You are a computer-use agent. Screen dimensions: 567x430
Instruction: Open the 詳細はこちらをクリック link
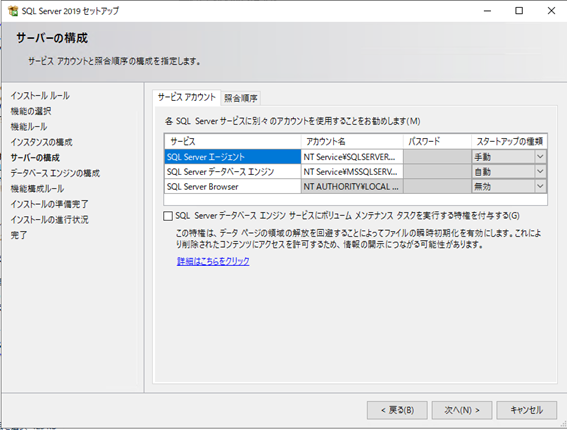pyautogui.click(x=213, y=261)
